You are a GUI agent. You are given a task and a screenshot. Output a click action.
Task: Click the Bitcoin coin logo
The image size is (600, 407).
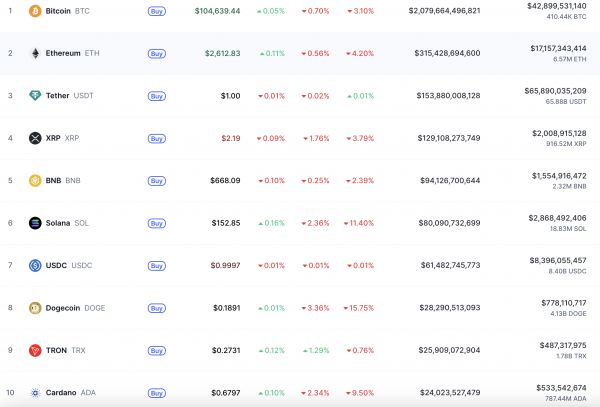coord(35,11)
